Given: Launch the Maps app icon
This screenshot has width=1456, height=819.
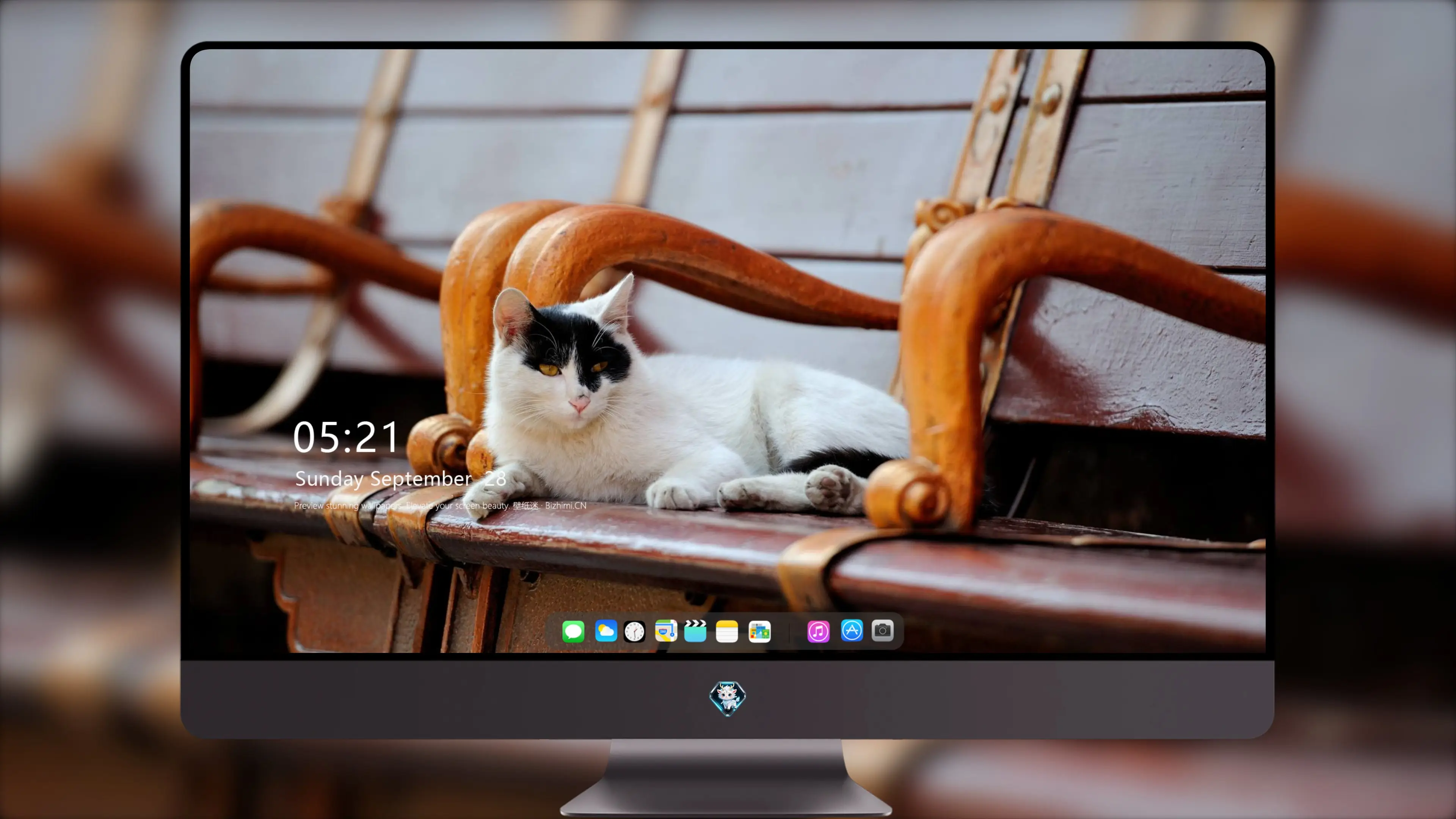Looking at the screenshot, I should click(666, 631).
